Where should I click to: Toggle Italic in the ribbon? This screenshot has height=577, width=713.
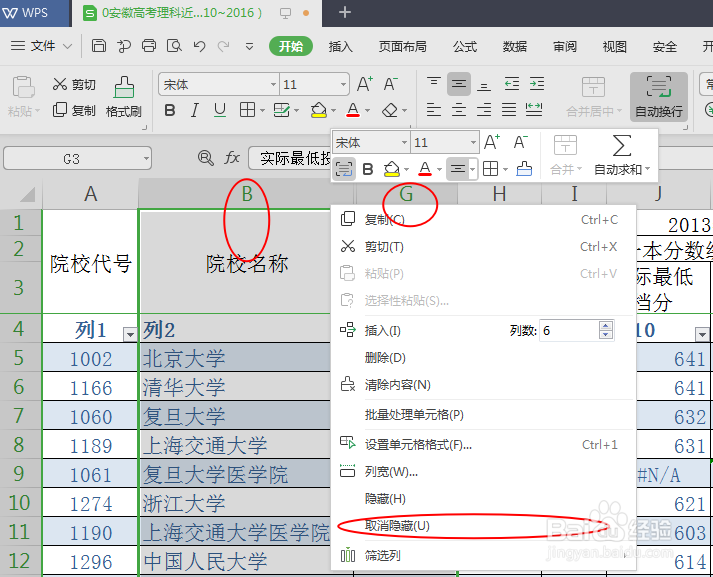point(195,110)
